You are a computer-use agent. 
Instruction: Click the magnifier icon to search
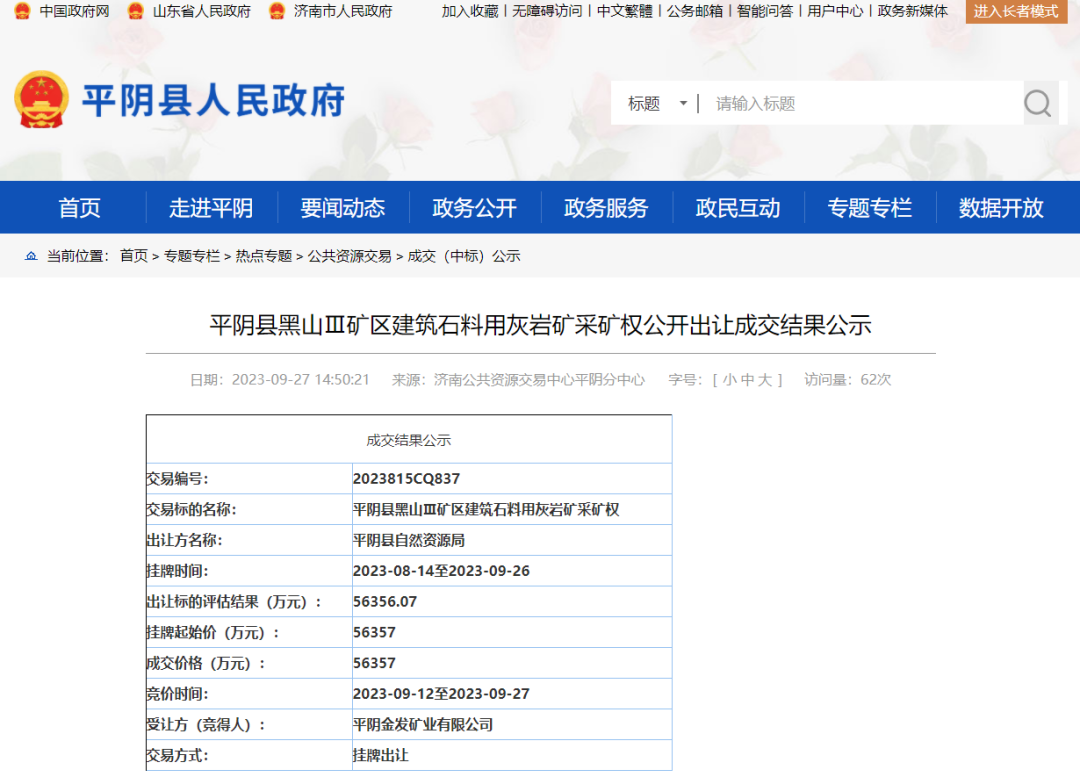(1038, 102)
